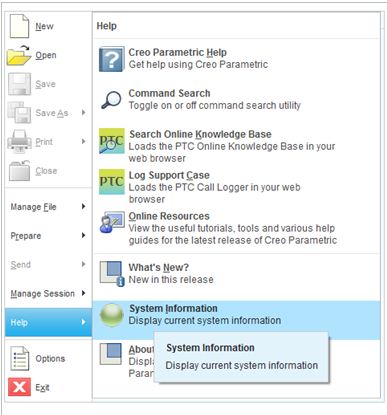Click the Save menu label
387x415 pixels.
[45, 84]
